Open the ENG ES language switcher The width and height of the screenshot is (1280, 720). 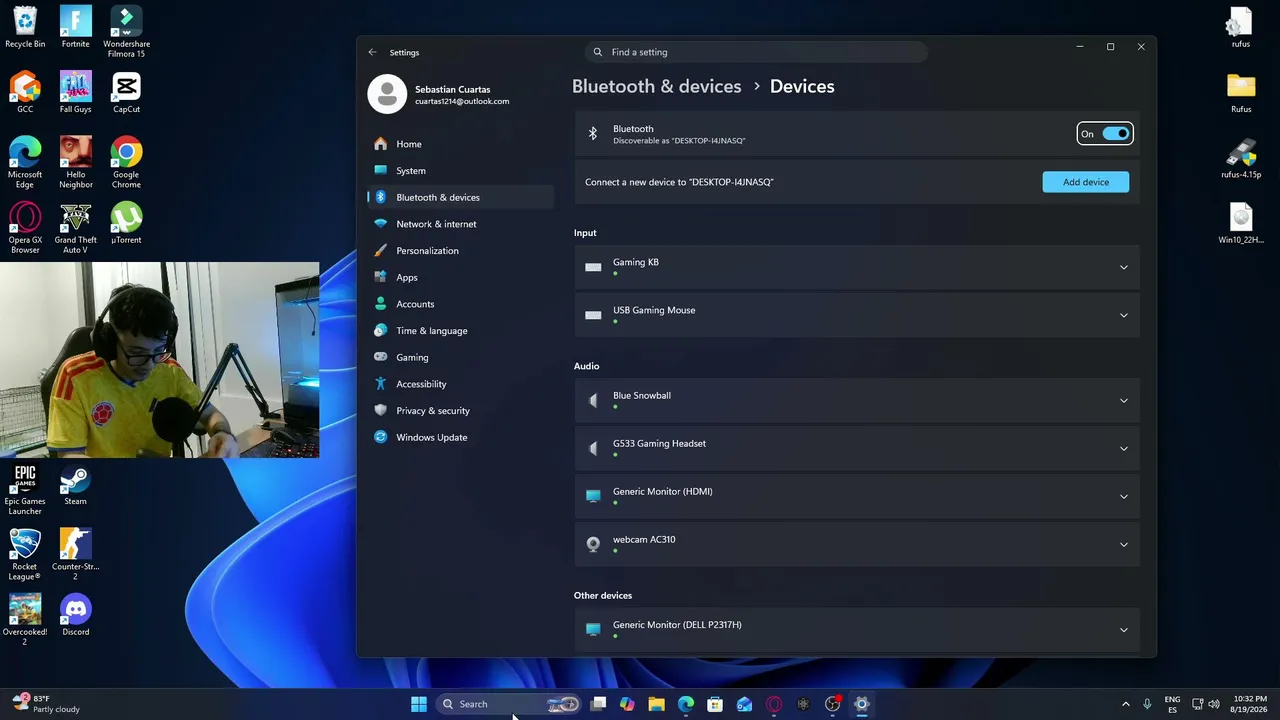click(1172, 704)
